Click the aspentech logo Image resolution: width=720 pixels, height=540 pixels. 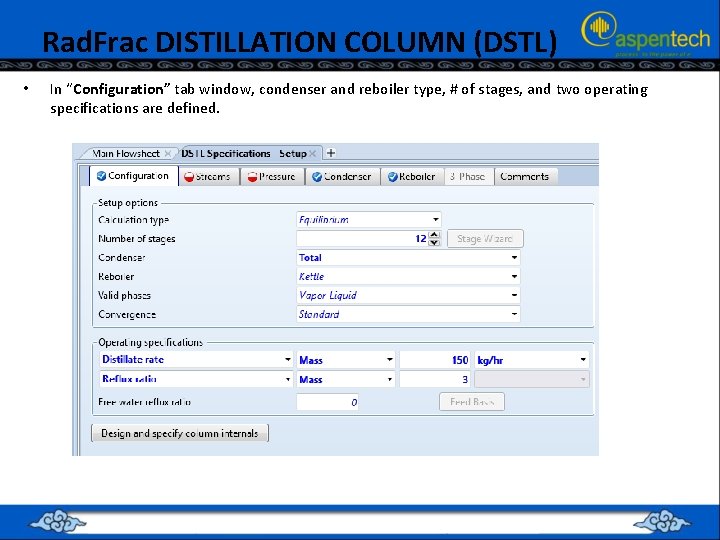click(x=647, y=33)
